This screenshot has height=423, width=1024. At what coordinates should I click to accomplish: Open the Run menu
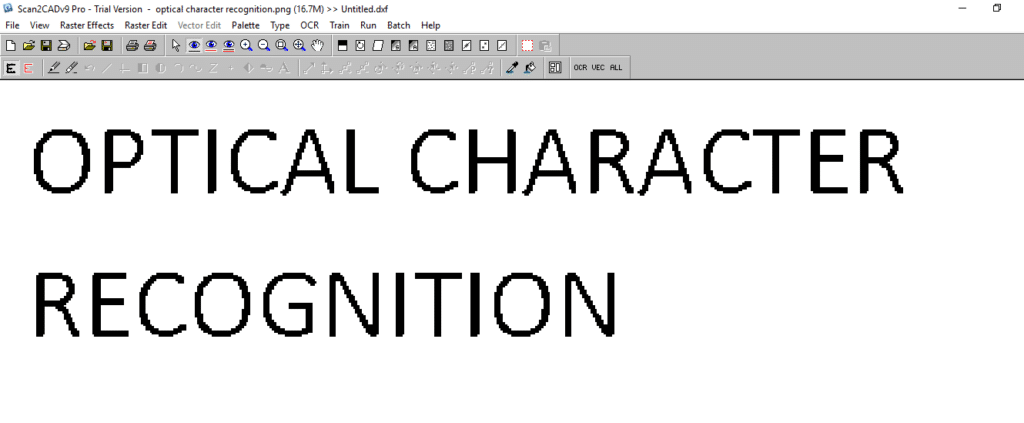point(368,25)
